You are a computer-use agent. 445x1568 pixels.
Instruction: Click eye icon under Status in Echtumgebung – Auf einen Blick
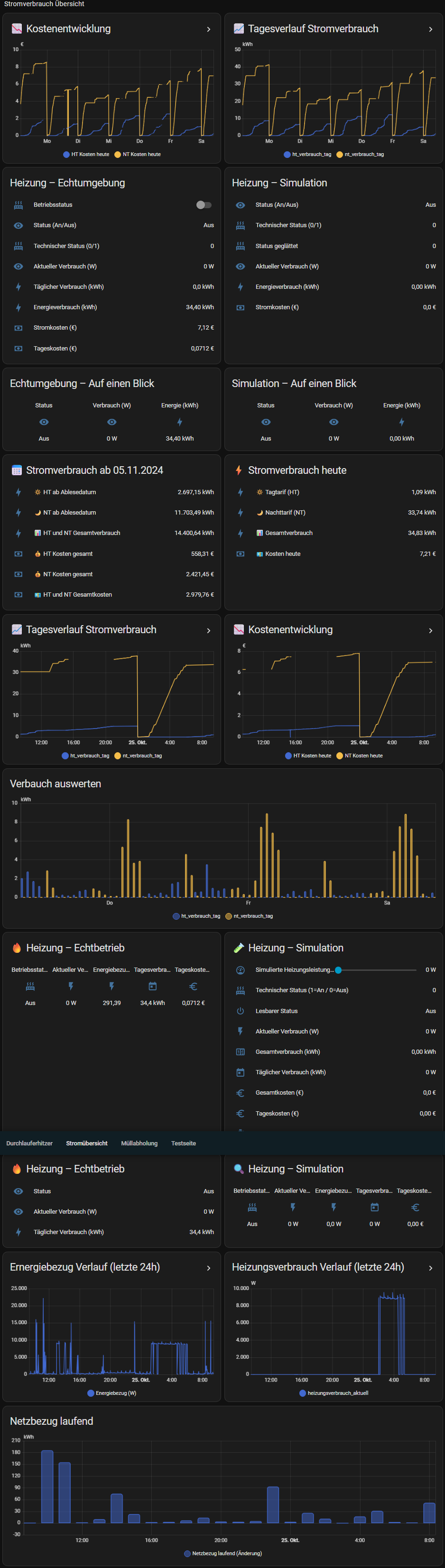44,422
